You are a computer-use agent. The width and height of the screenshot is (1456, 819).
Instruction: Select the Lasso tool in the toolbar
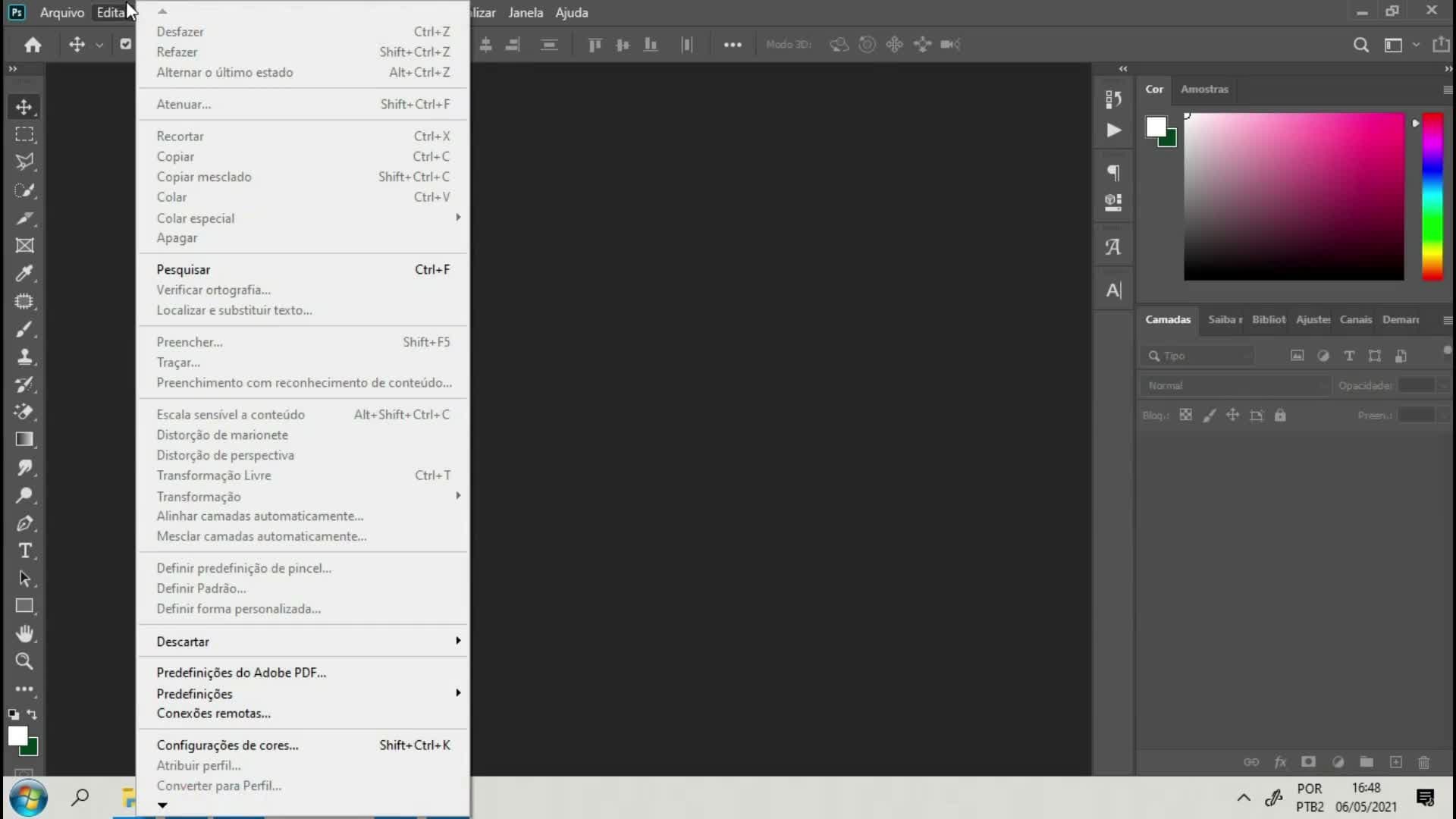24,162
